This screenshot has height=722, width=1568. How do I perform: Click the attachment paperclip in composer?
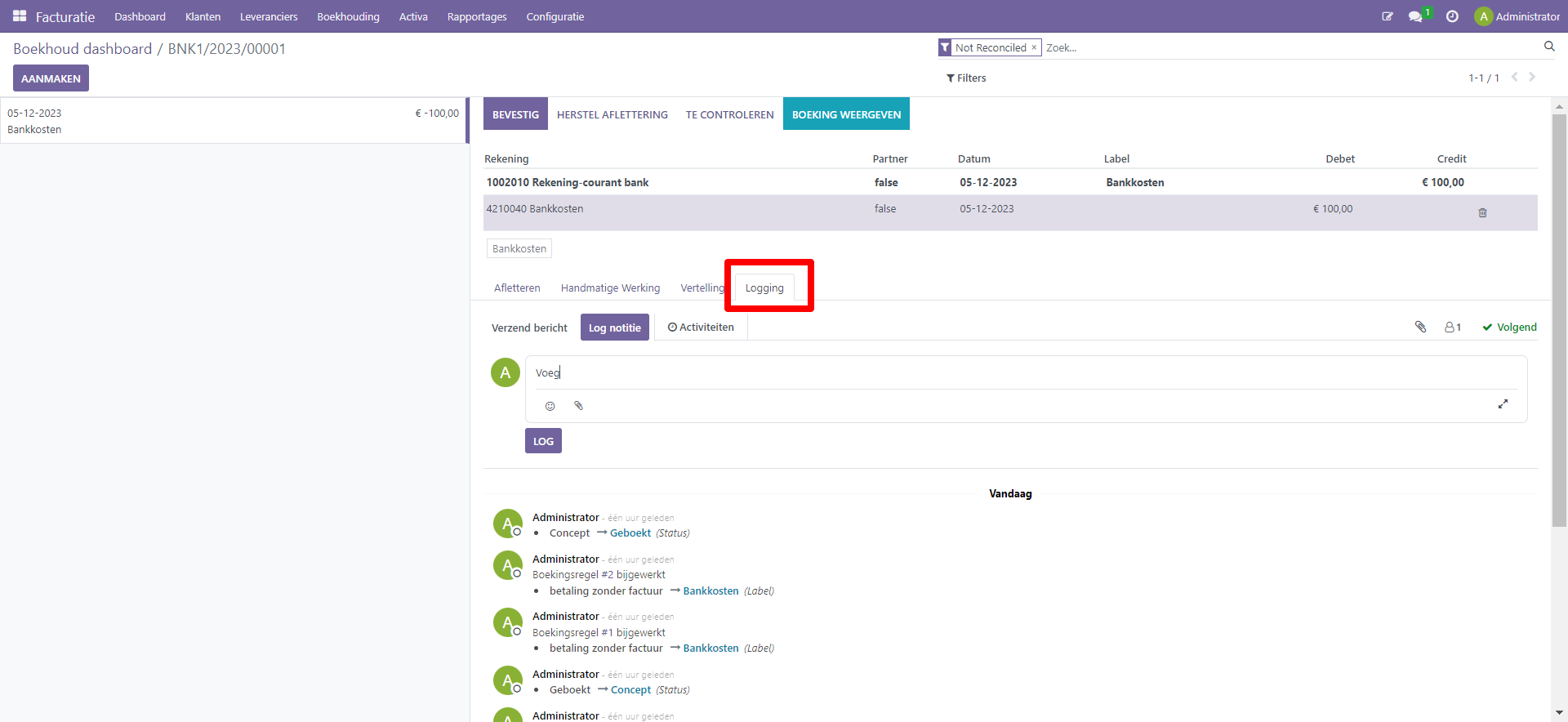coord(578,406)
